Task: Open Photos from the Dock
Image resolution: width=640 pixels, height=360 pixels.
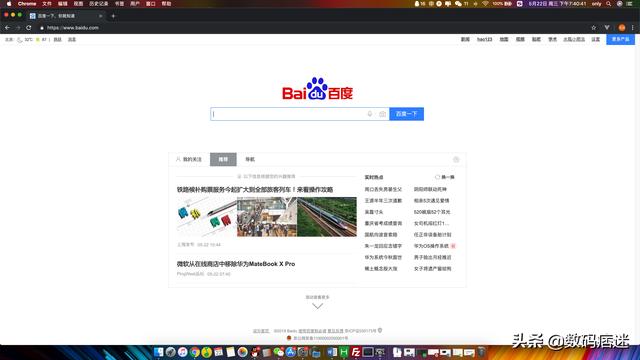Action: pos(242,352)
